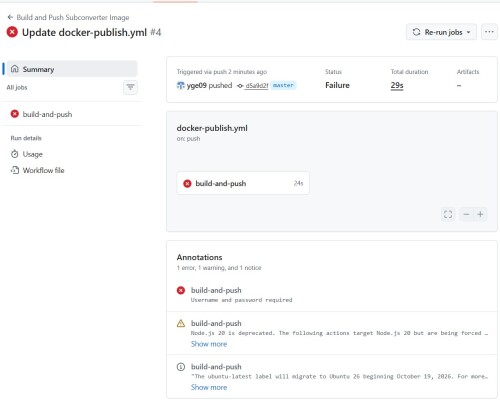This screenshot has width=500, height=409.
Task: Go back to Build and Push Subconverter Image
Action: click(x=73, y=17)
